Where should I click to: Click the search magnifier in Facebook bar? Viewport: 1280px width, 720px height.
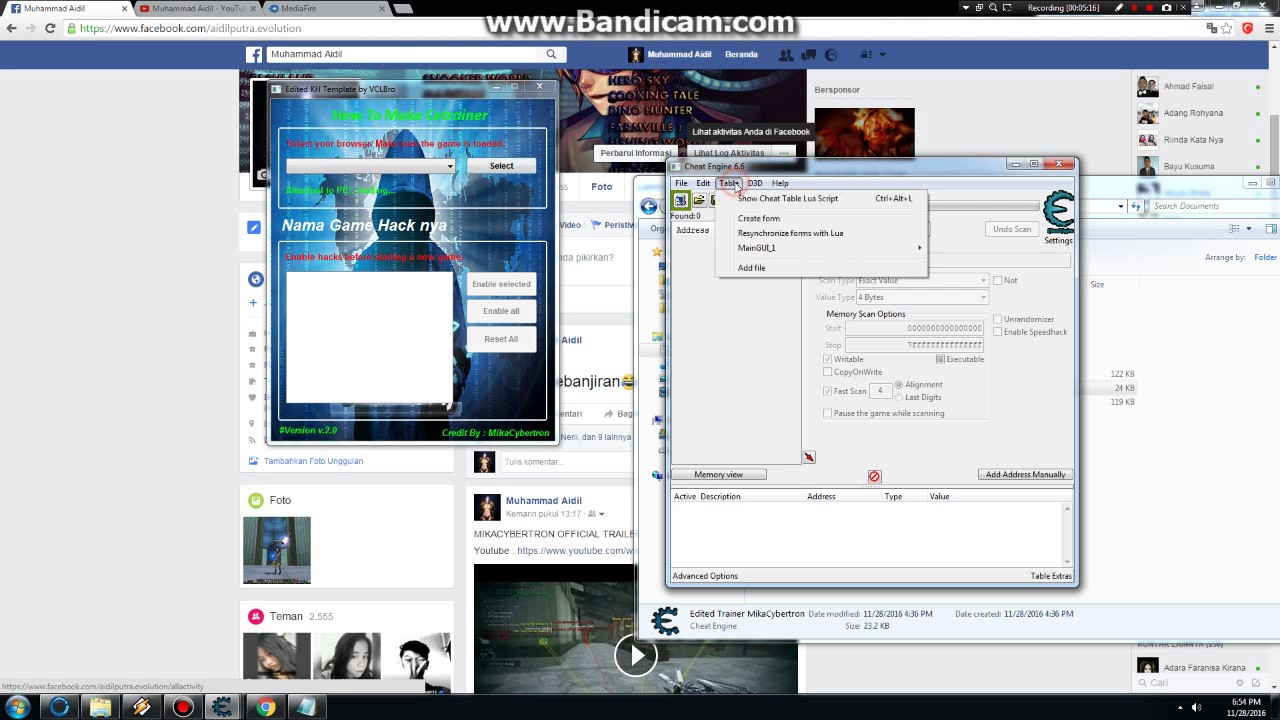(x=551, y=54)
